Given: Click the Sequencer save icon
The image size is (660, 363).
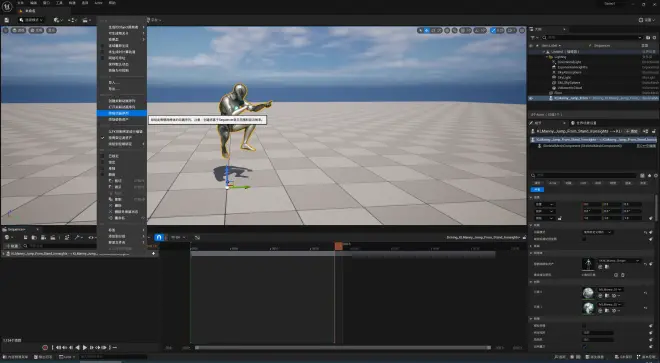Looking at the screenshot, I should [25, 238].
